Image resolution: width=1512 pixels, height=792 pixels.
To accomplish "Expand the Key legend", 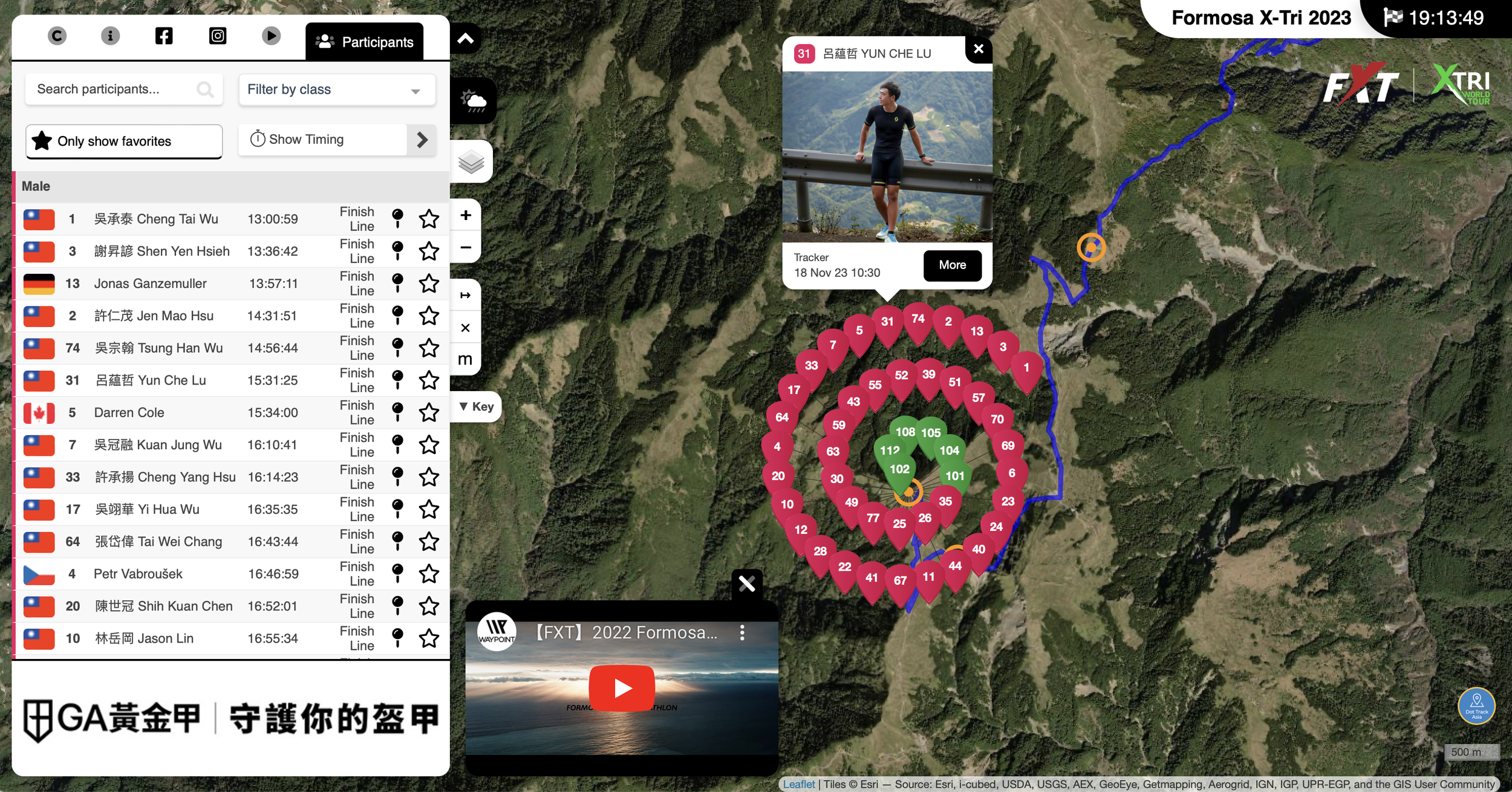I will pyautogui.click(x=477, y=406).
